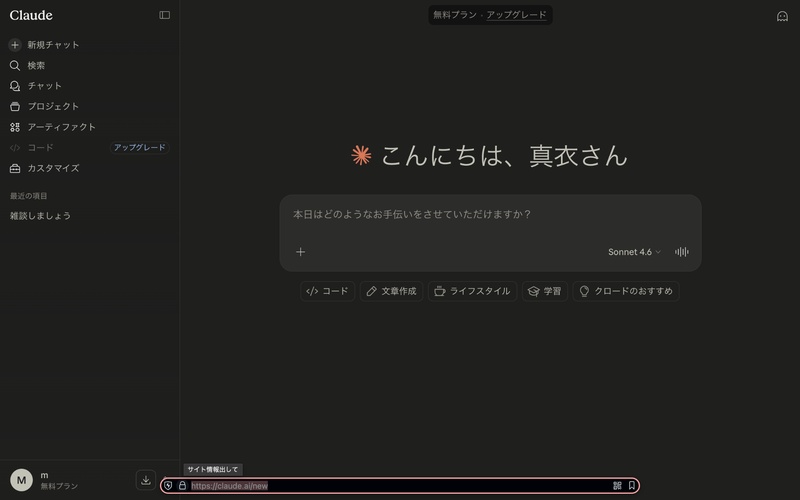The image size is (800, 500).
Task: Collapse the sidebar with the panel icon
Action: click(x=164, y=15)
